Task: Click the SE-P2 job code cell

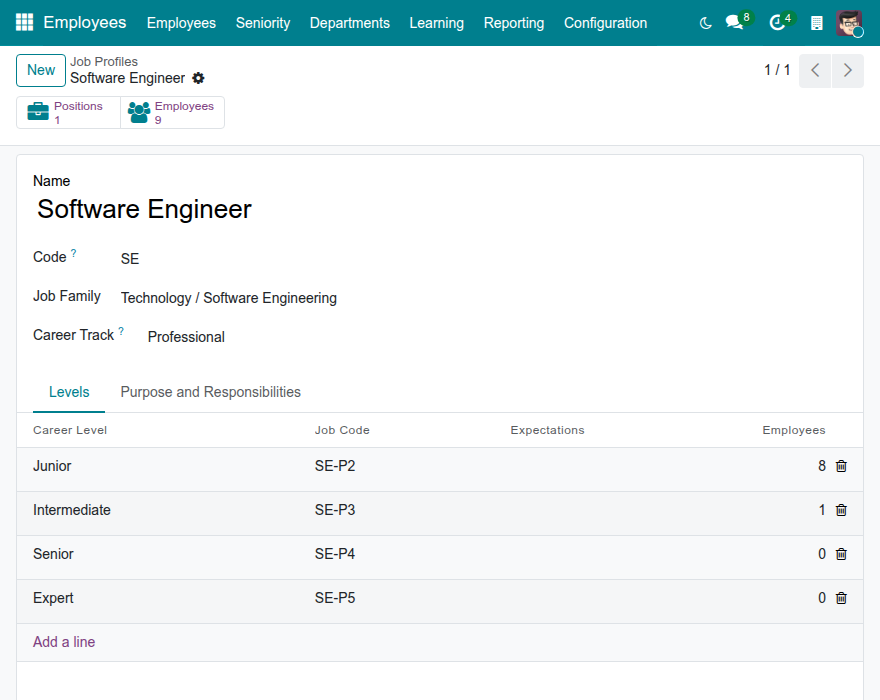Action: pos(335,466)
